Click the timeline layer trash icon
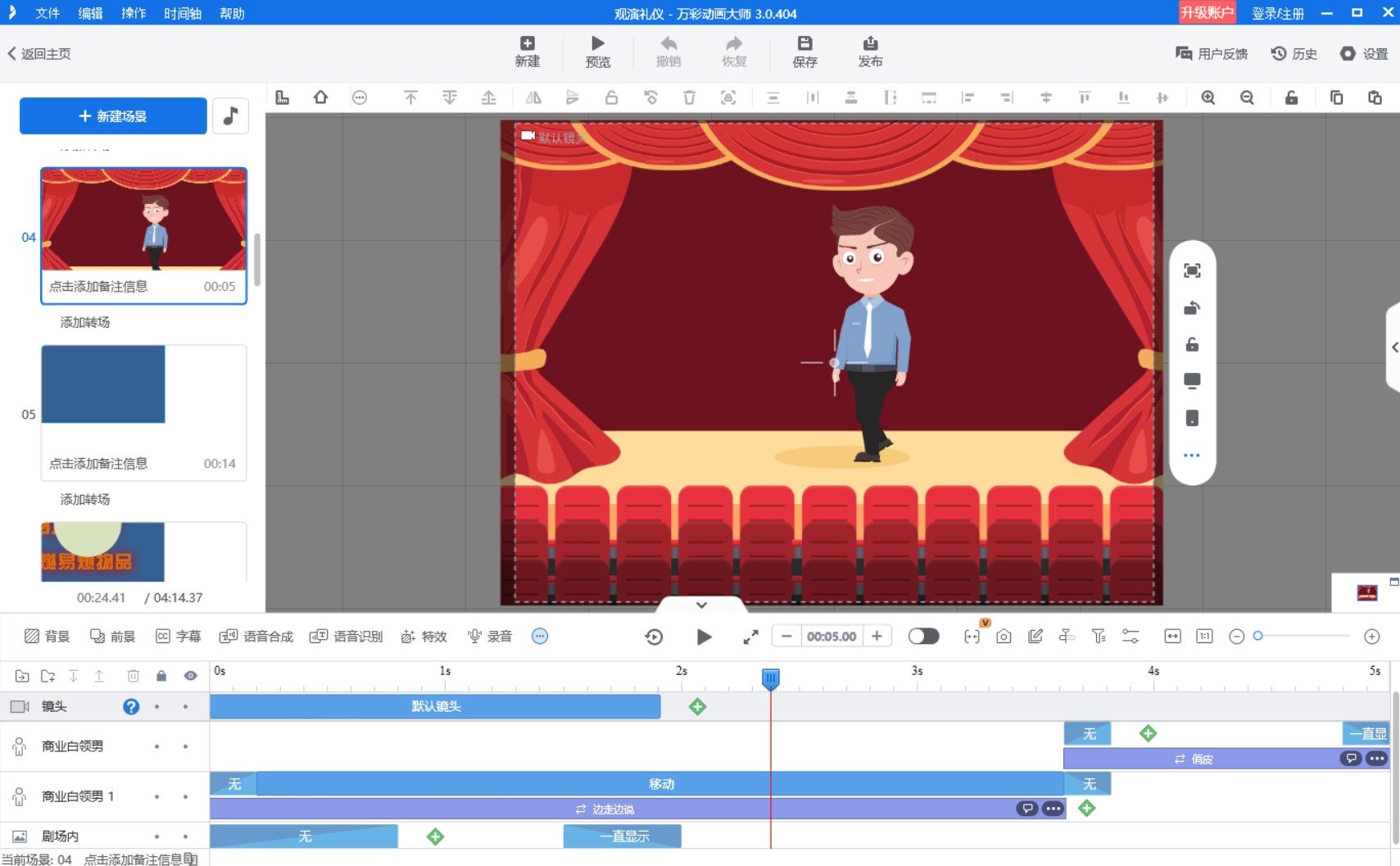1400x866 pixels. (x=133, y=676)
